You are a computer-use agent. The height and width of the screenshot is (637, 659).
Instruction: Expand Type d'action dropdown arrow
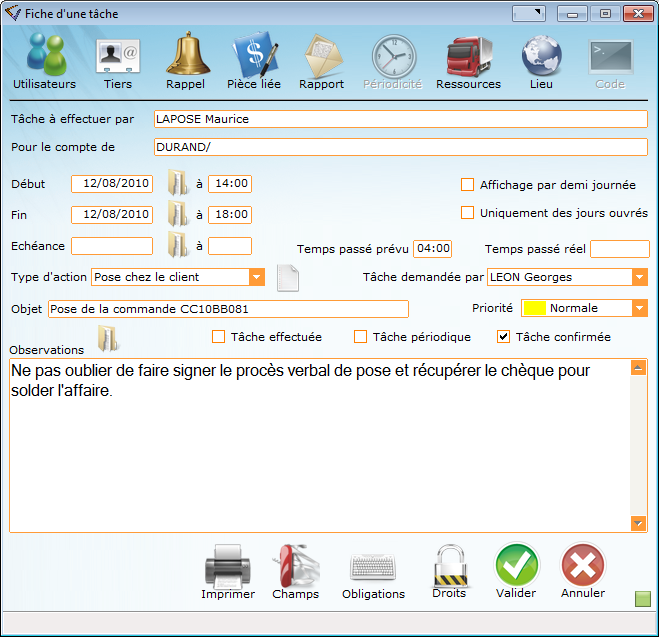257,277
